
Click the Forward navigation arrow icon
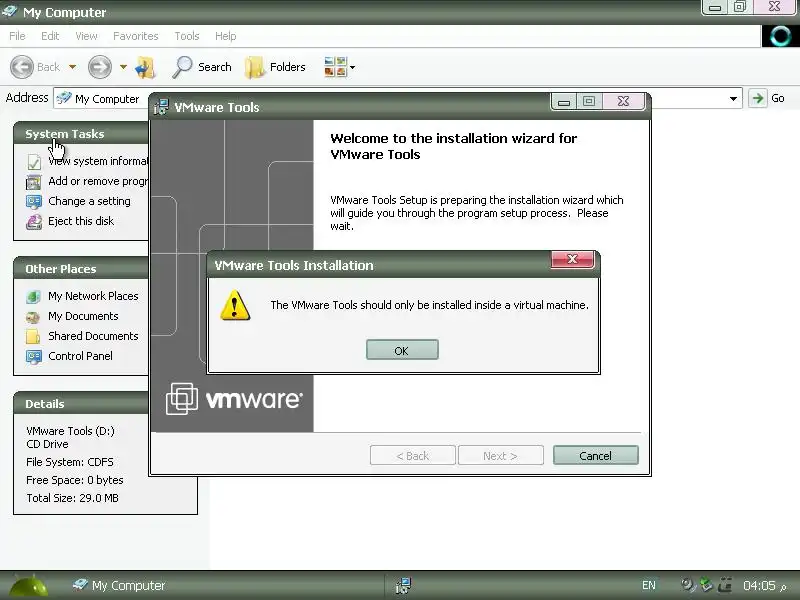99,67
